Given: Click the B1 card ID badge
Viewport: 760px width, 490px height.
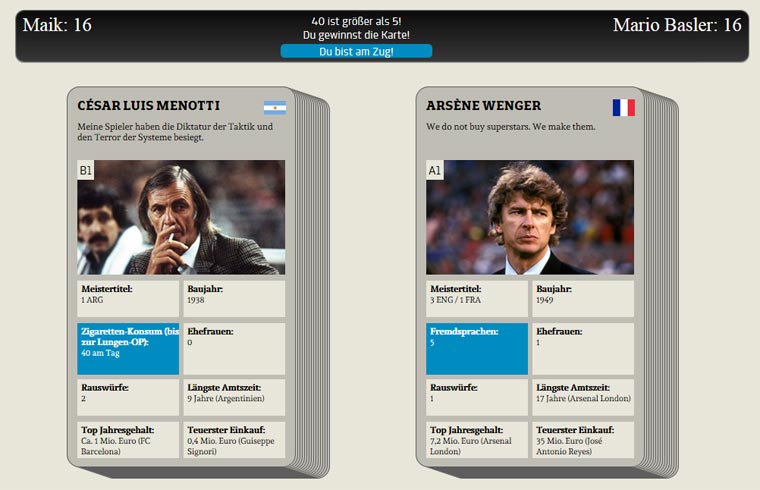Looking at the screenshot, I should tap(86, 171).
